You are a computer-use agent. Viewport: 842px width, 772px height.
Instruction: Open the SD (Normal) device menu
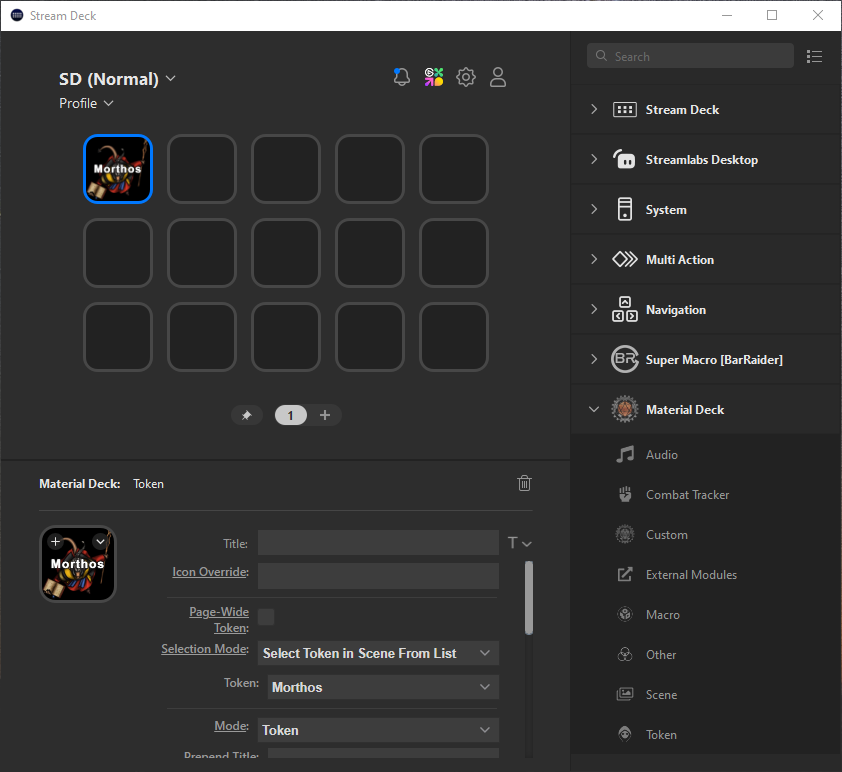118,78
